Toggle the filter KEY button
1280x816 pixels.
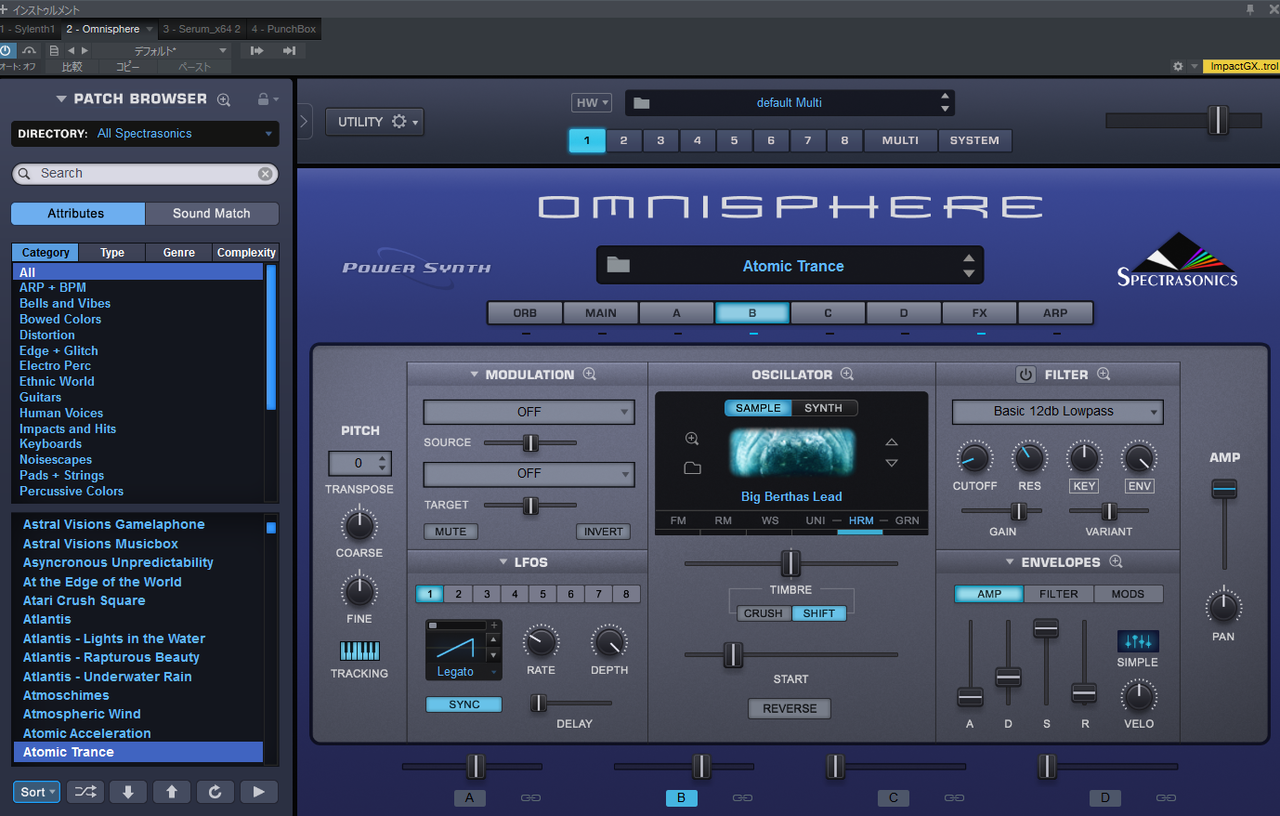click(1084, 486)
